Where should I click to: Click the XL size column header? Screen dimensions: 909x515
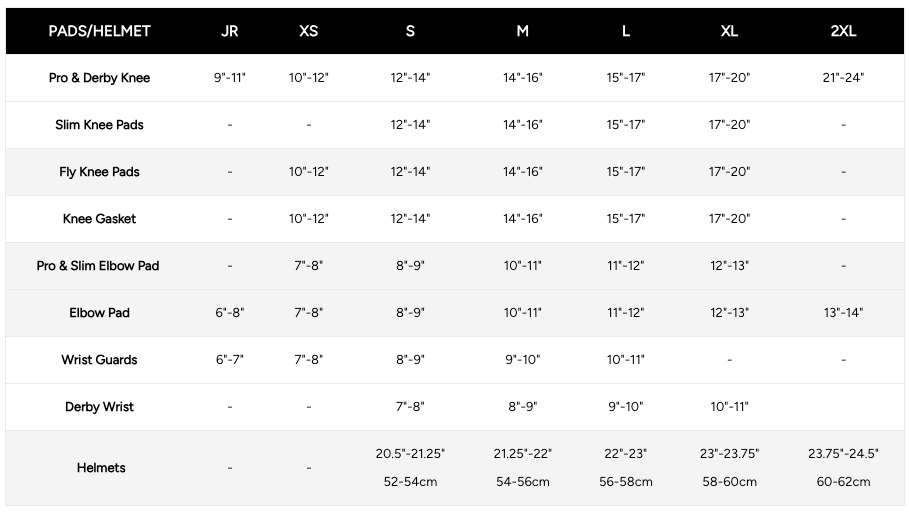(729, 31)
